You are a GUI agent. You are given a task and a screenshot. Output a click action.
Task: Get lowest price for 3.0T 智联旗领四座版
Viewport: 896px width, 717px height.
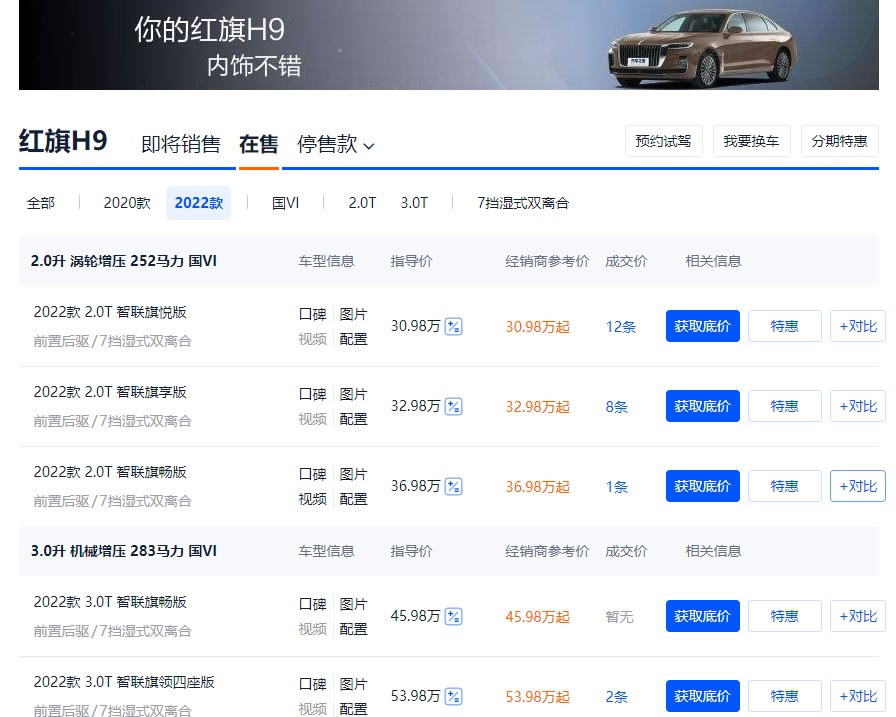point(703,696)
